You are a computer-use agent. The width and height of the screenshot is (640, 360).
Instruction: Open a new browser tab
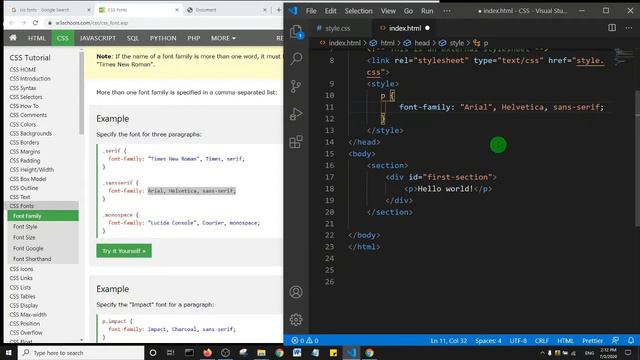pos(279,10)
